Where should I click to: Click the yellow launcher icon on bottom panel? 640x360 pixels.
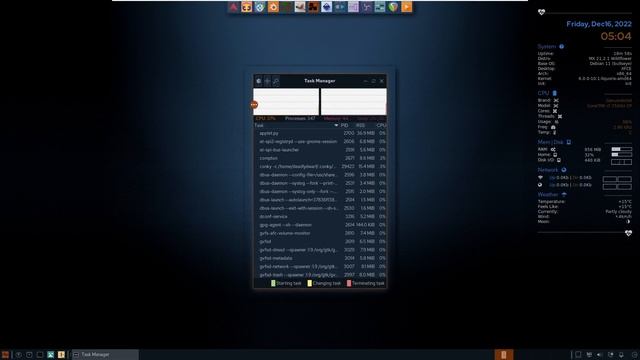(x=61, y=355)
